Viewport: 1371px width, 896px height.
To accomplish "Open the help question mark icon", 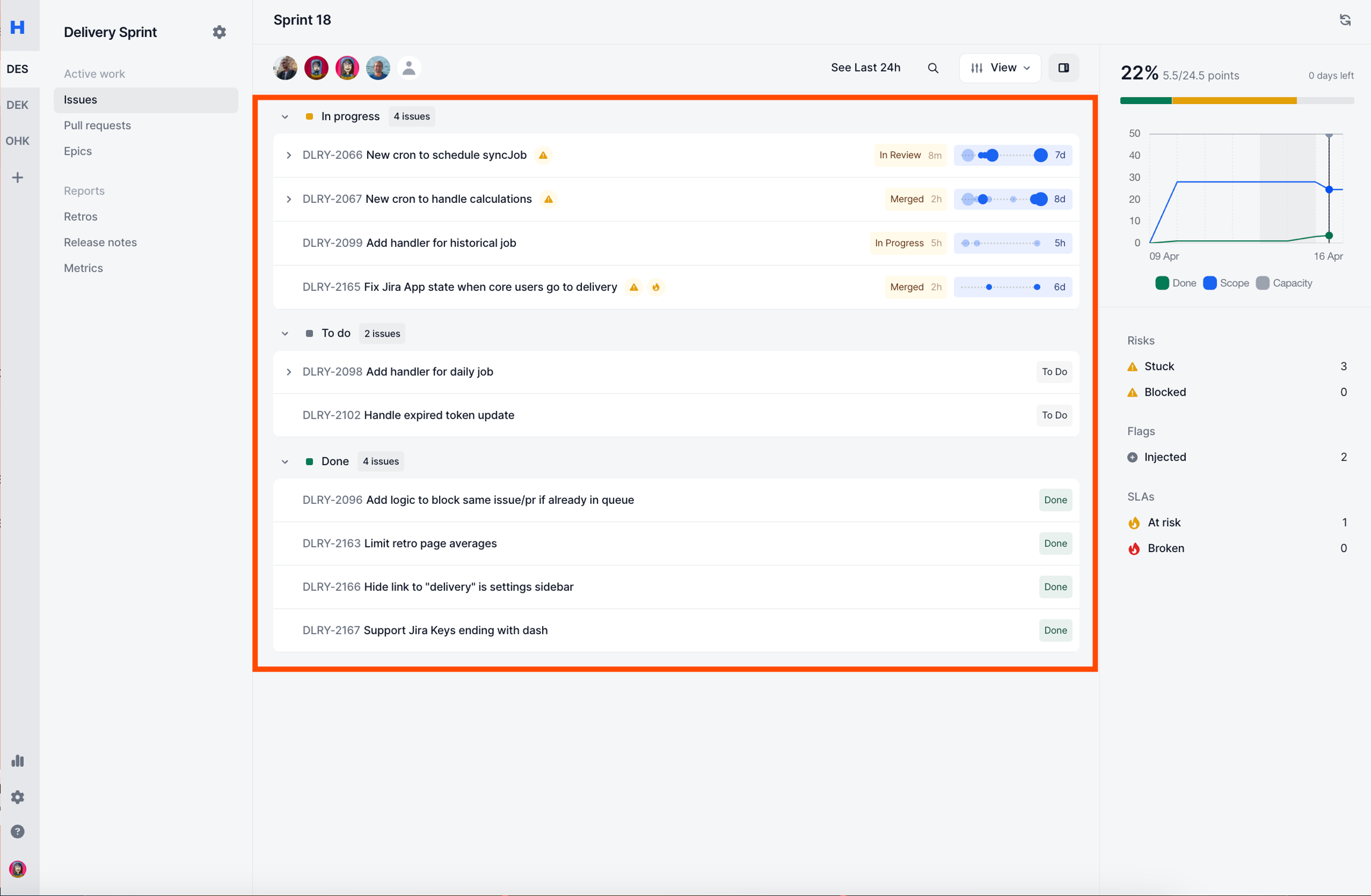I will tap(18, 831).
